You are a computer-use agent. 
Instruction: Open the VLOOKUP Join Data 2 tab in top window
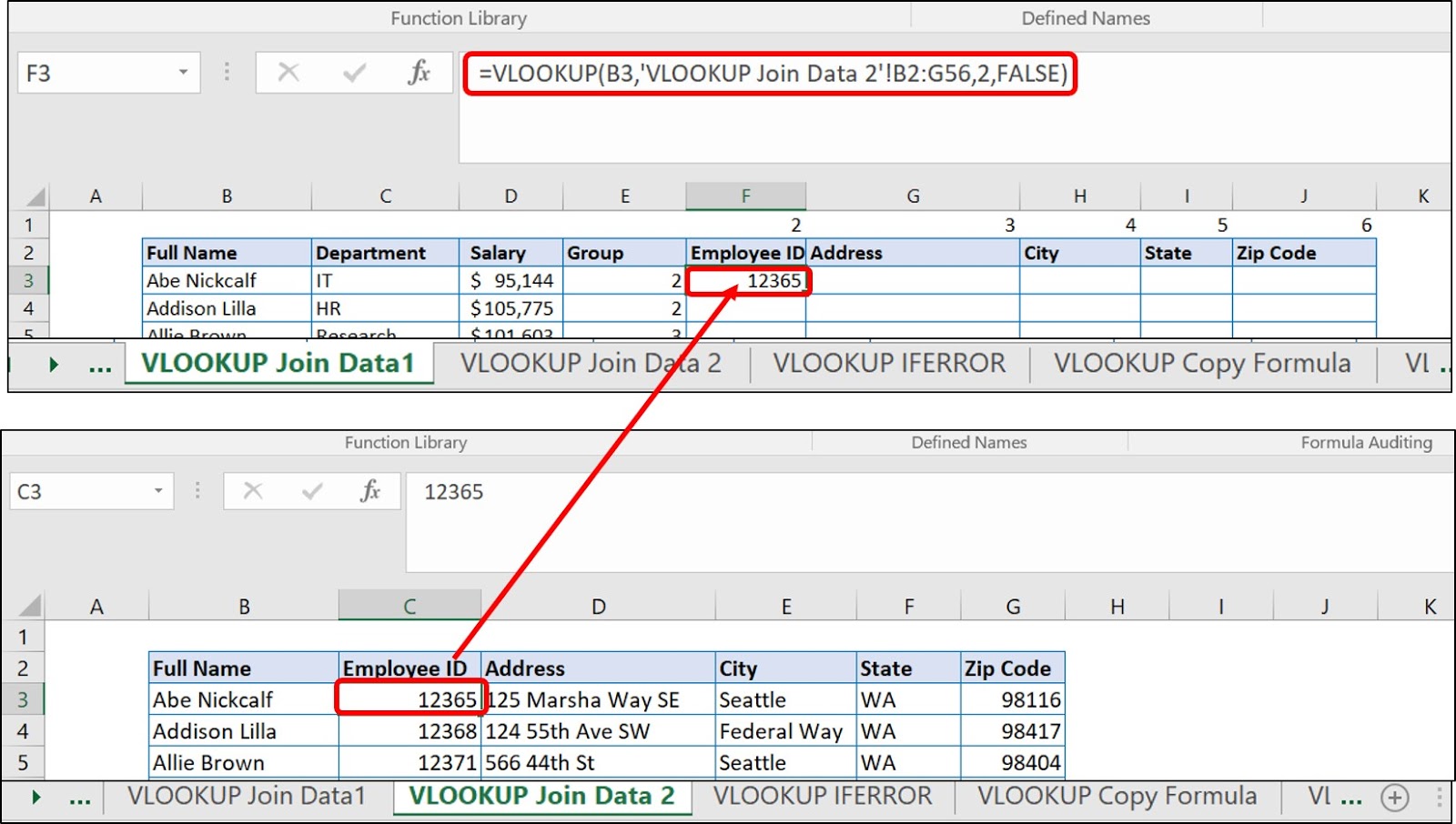point(591,363)
